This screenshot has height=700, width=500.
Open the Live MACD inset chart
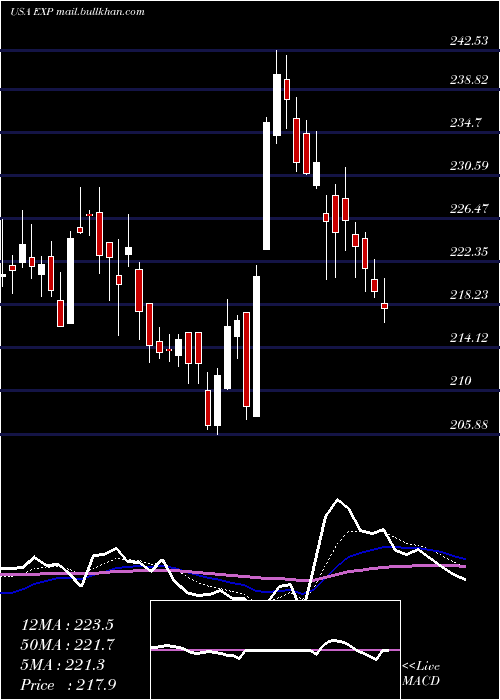pos(275,650)
